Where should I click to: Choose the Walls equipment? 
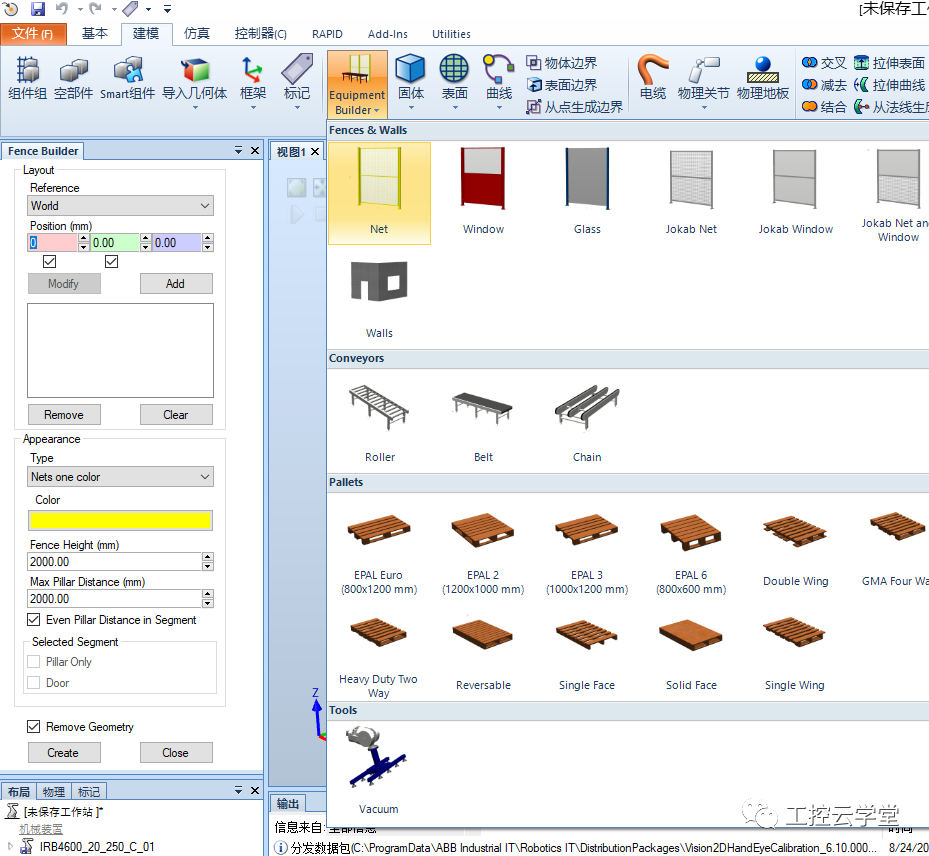click(x=379, y=297)
